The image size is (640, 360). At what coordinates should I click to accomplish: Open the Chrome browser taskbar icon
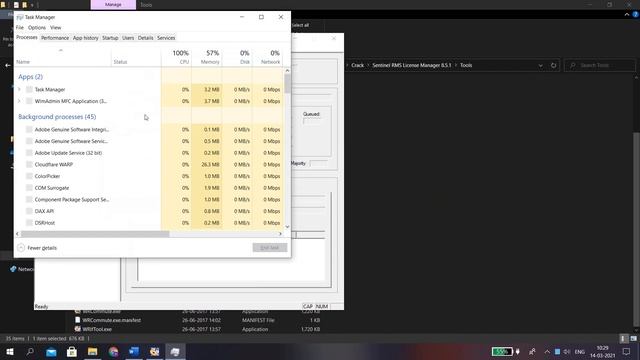click(113, 351)
